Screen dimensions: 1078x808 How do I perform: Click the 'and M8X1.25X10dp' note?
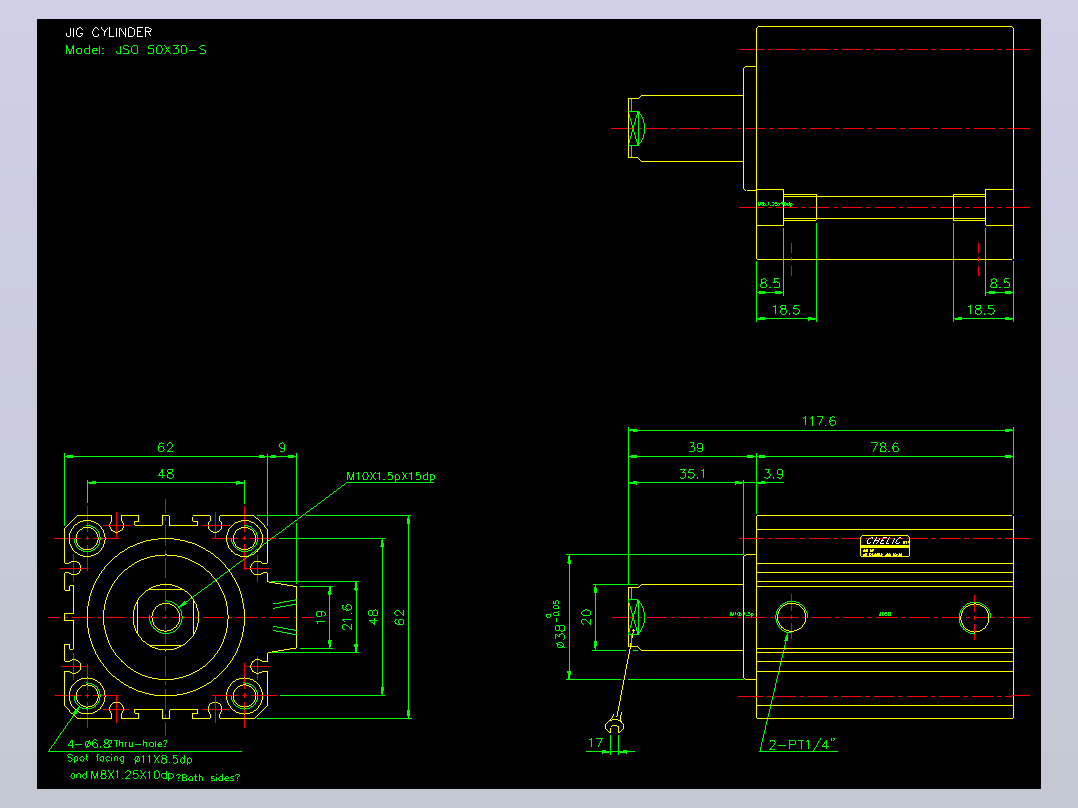pos(122,775)
